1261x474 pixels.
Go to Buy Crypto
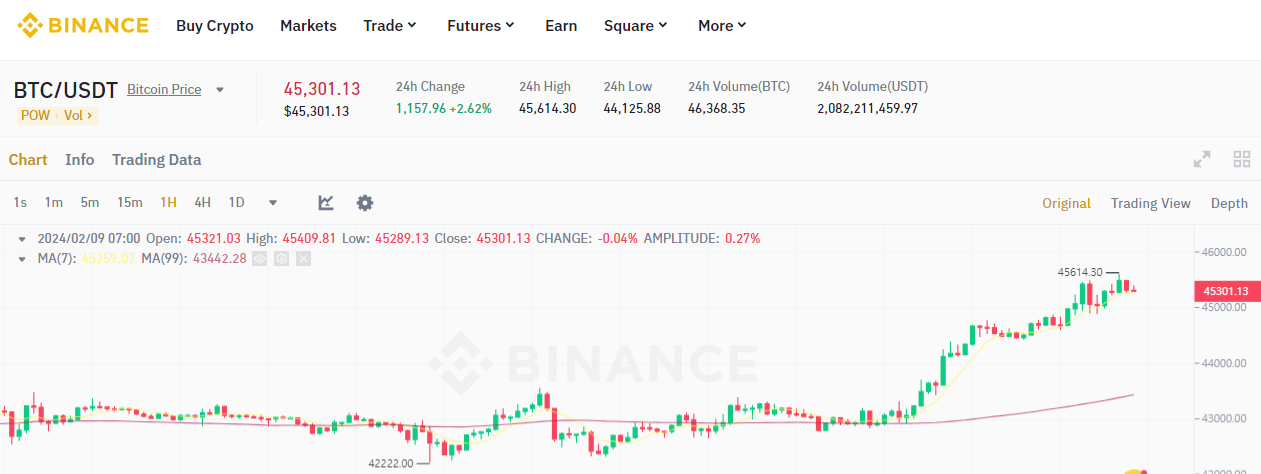[x=215, y=25]
